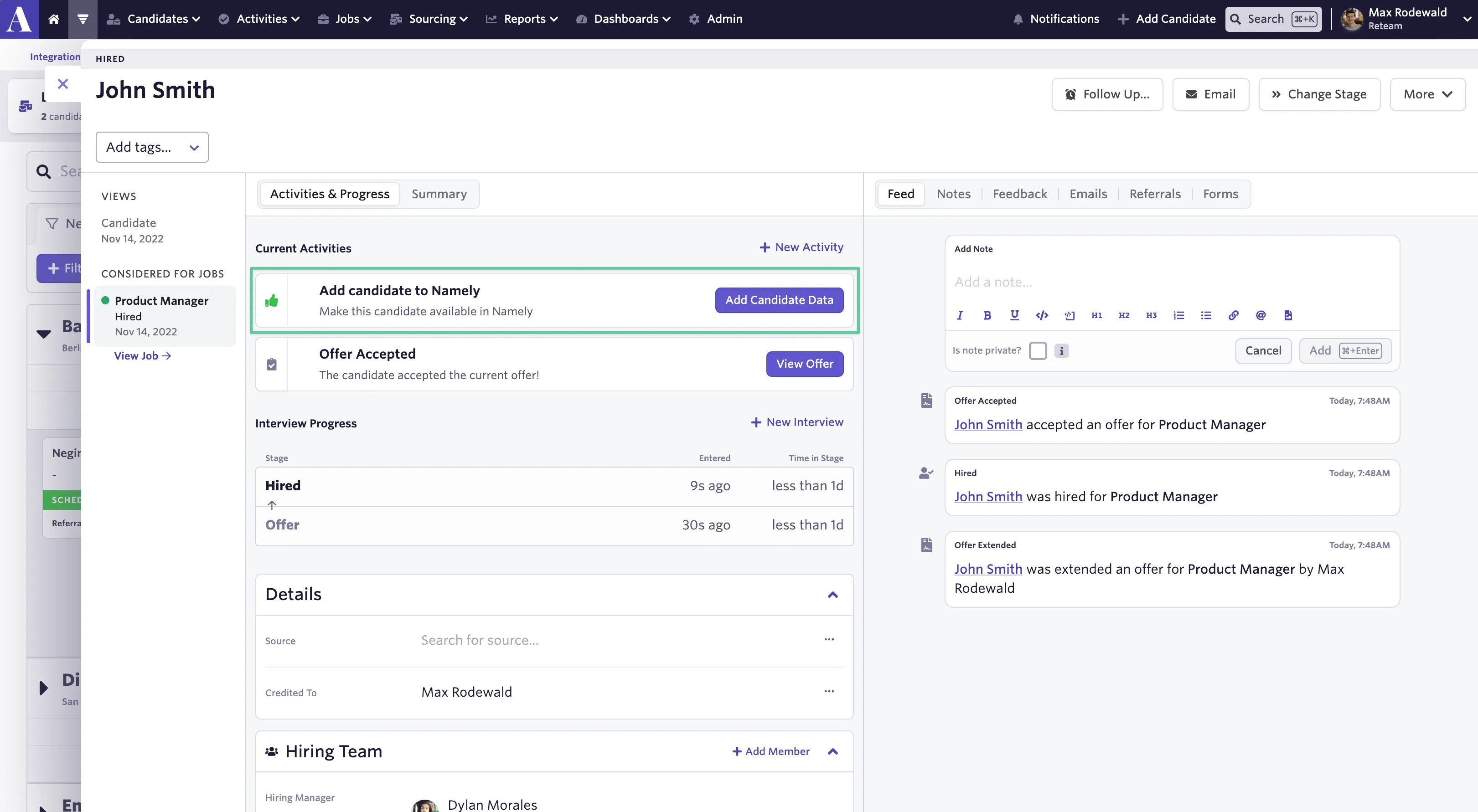The image size is (1478, 812).
Task: Click the home icon in top navigation
Action: tap(53, 19)
